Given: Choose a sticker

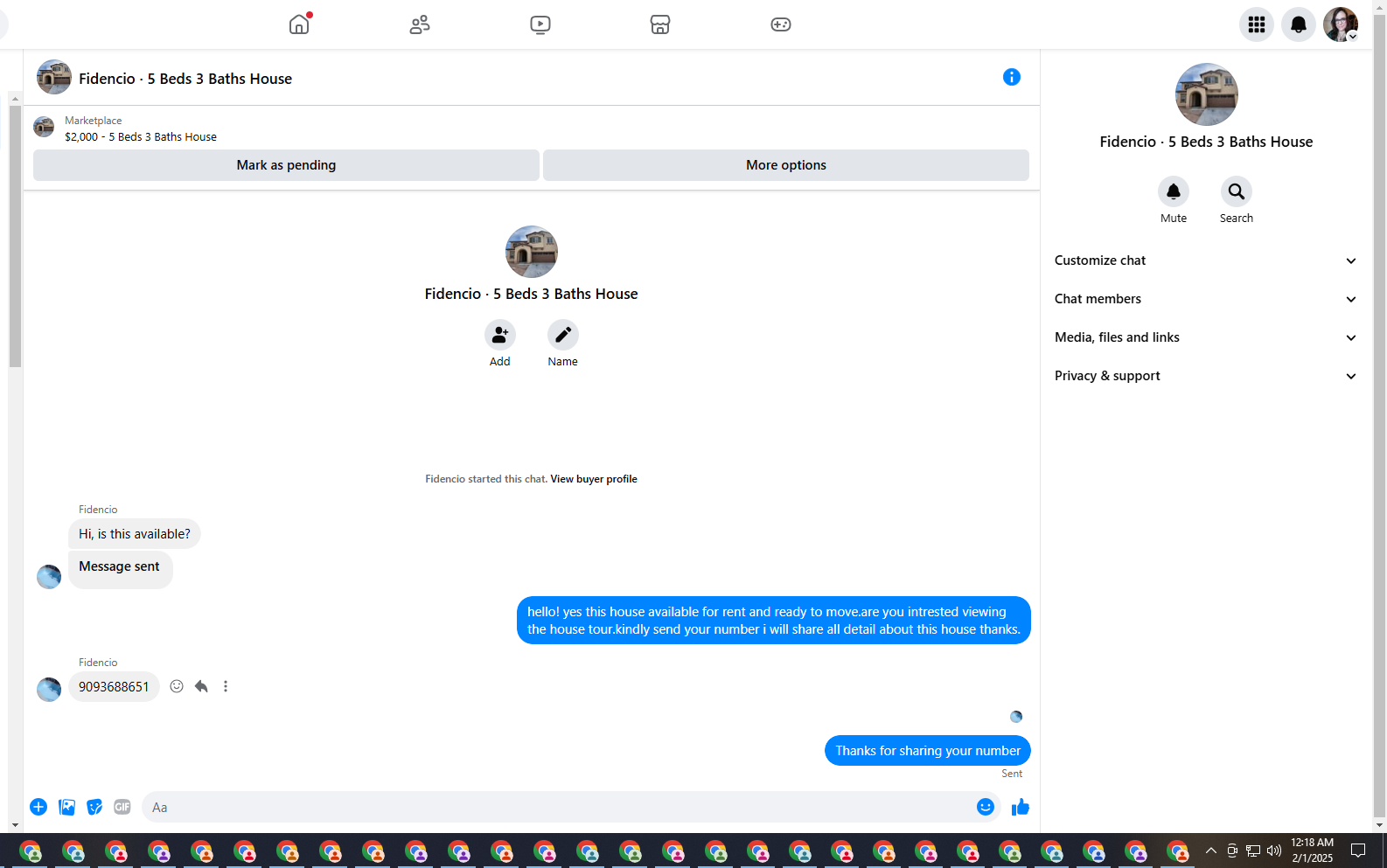Looking at the screenshot, I should [94, 807].
